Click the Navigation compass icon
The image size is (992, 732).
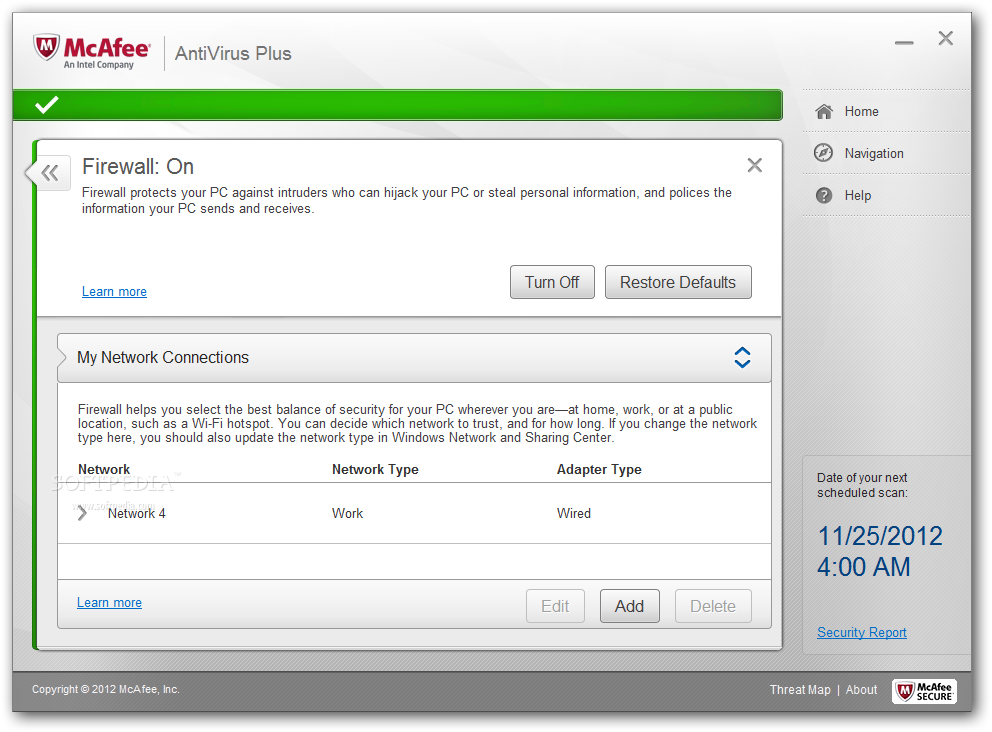coord(823,153)
